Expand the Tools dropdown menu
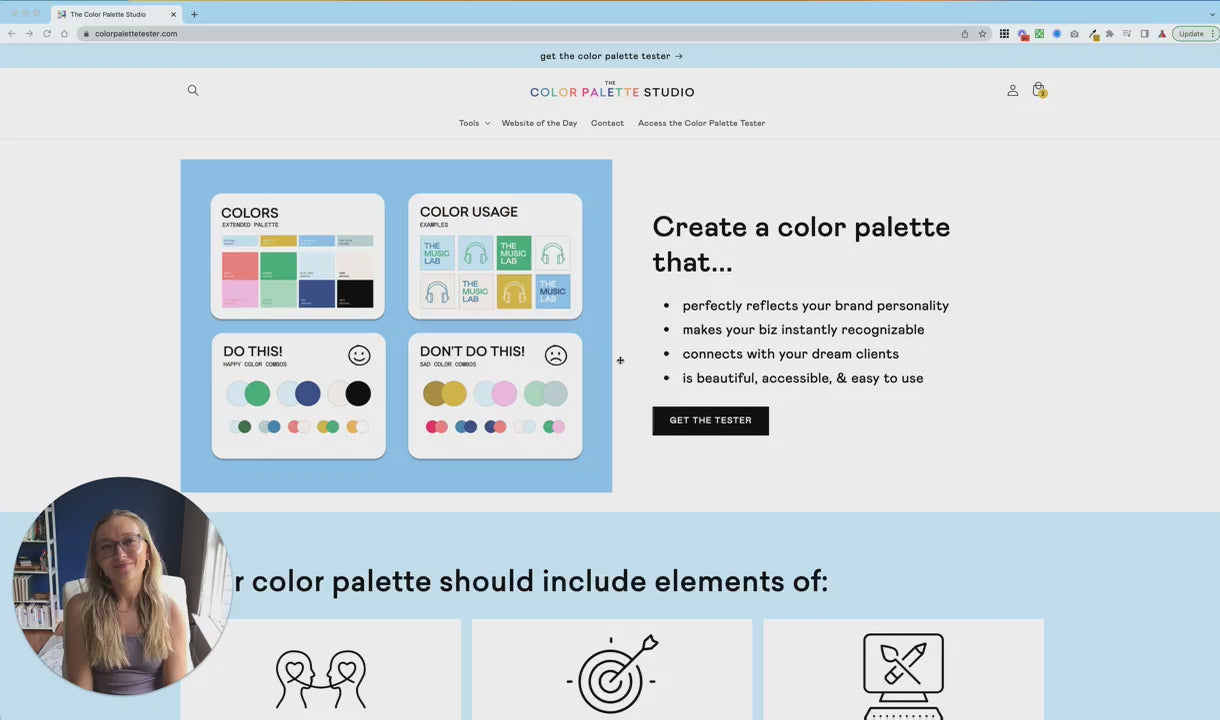Screen dimensions: 1220x720 (474, 123)
